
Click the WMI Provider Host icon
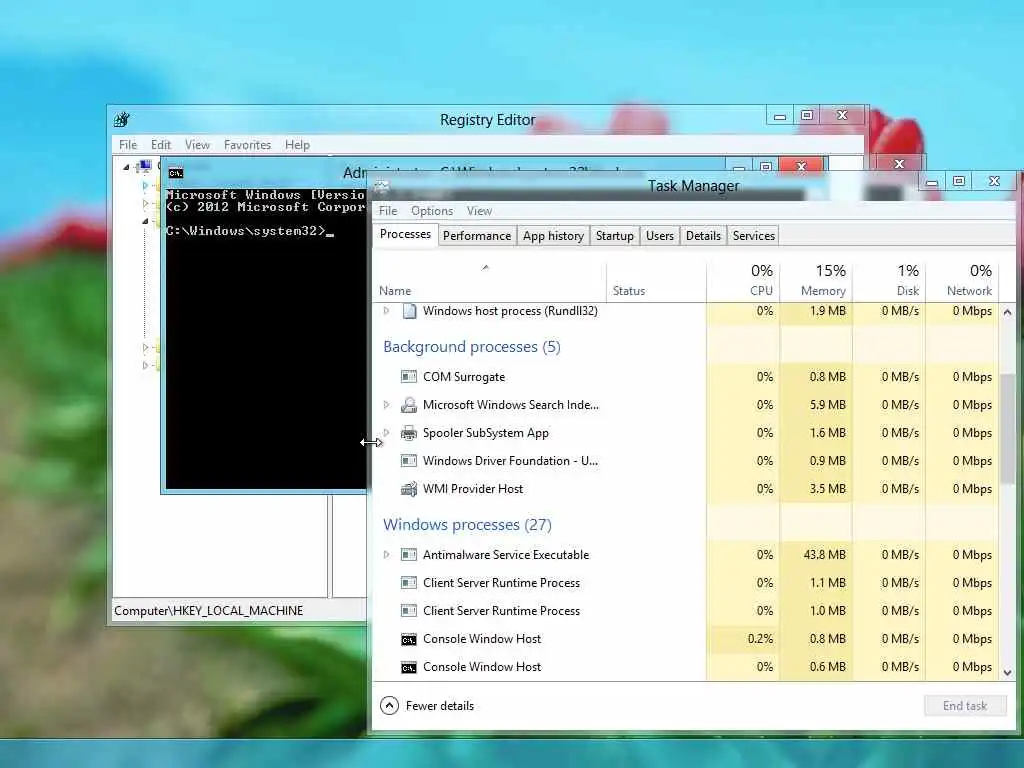pos(409,488)
